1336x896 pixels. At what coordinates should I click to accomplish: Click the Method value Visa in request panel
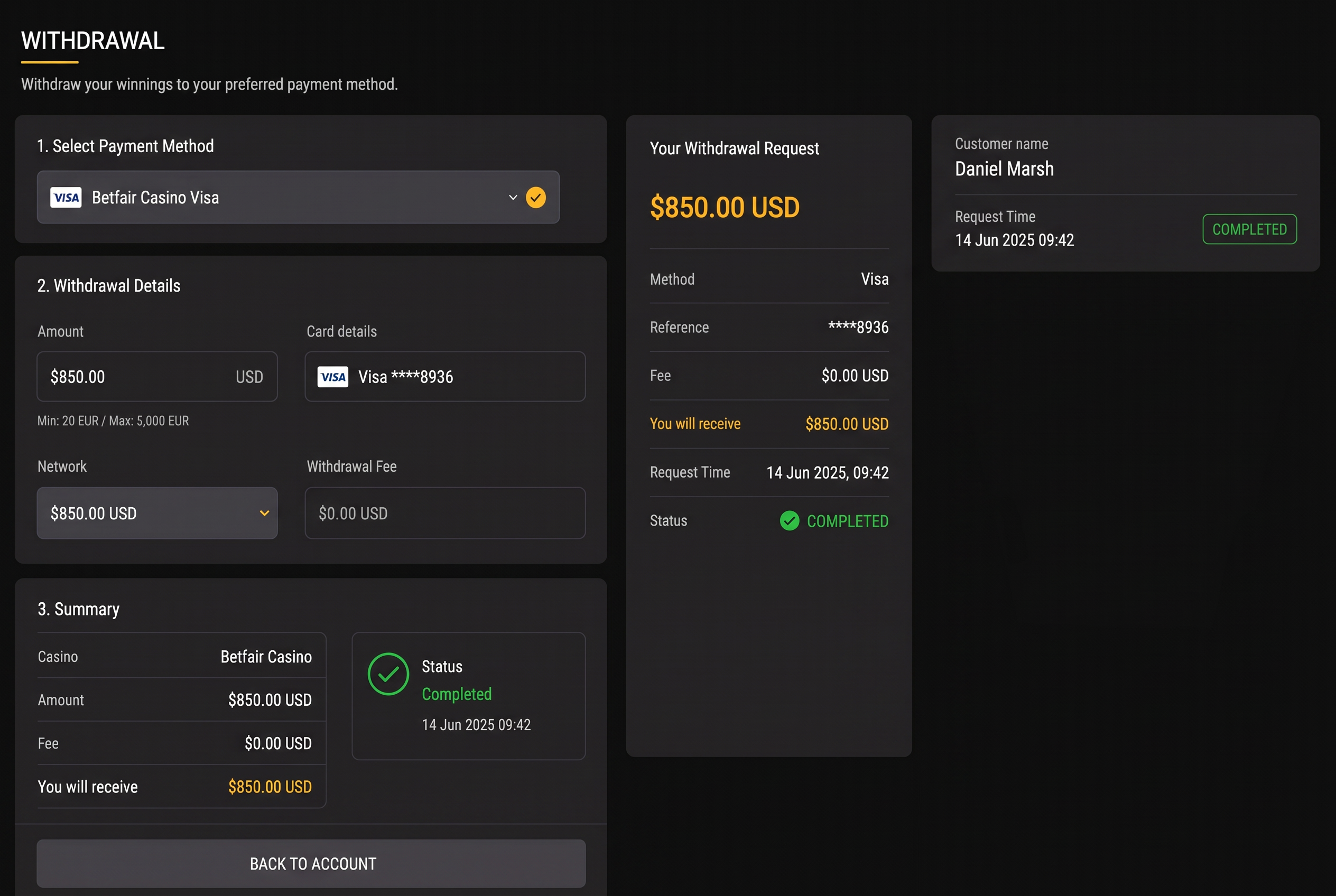(875, 279)
